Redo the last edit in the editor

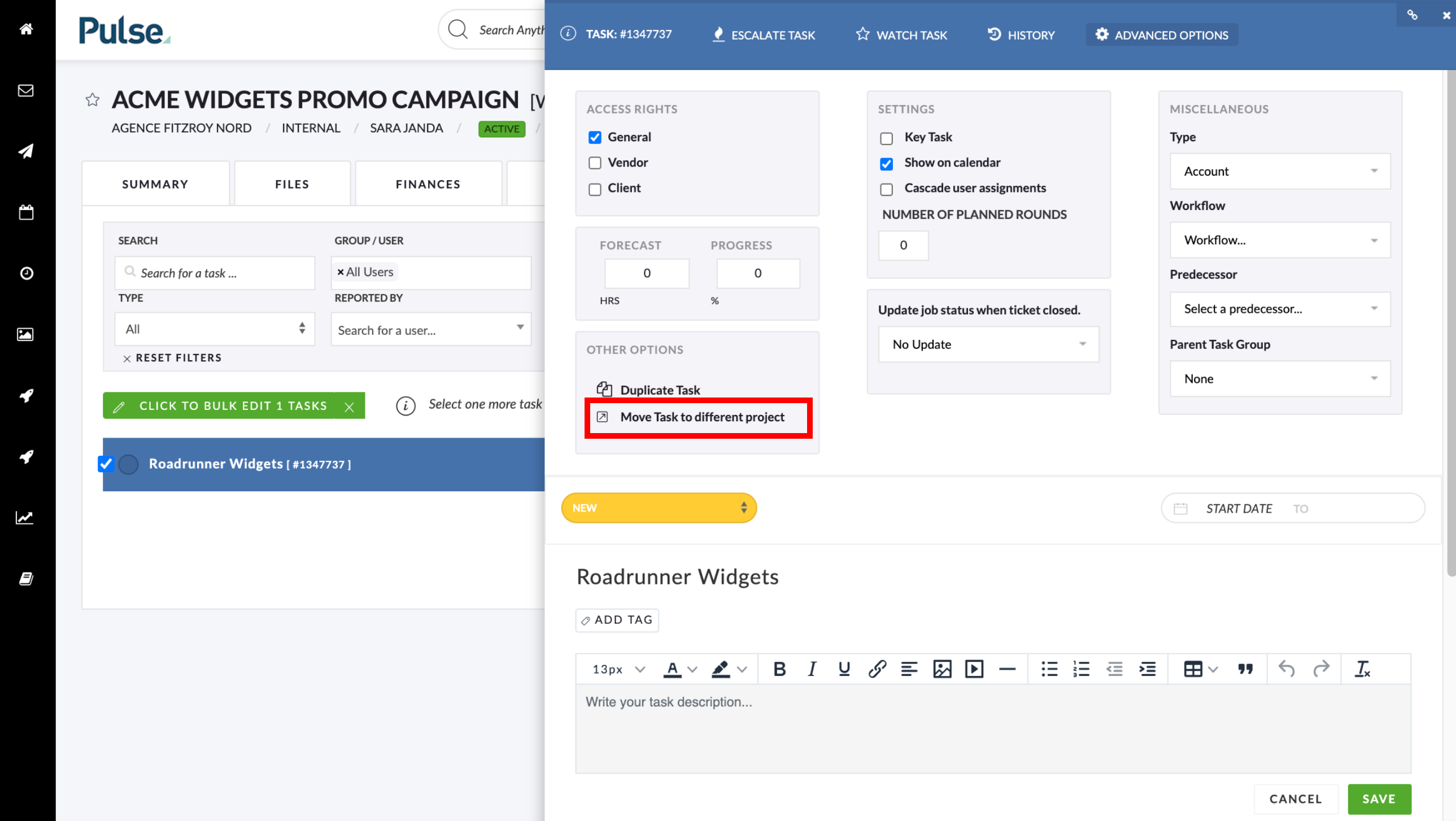click(1321, 669)
